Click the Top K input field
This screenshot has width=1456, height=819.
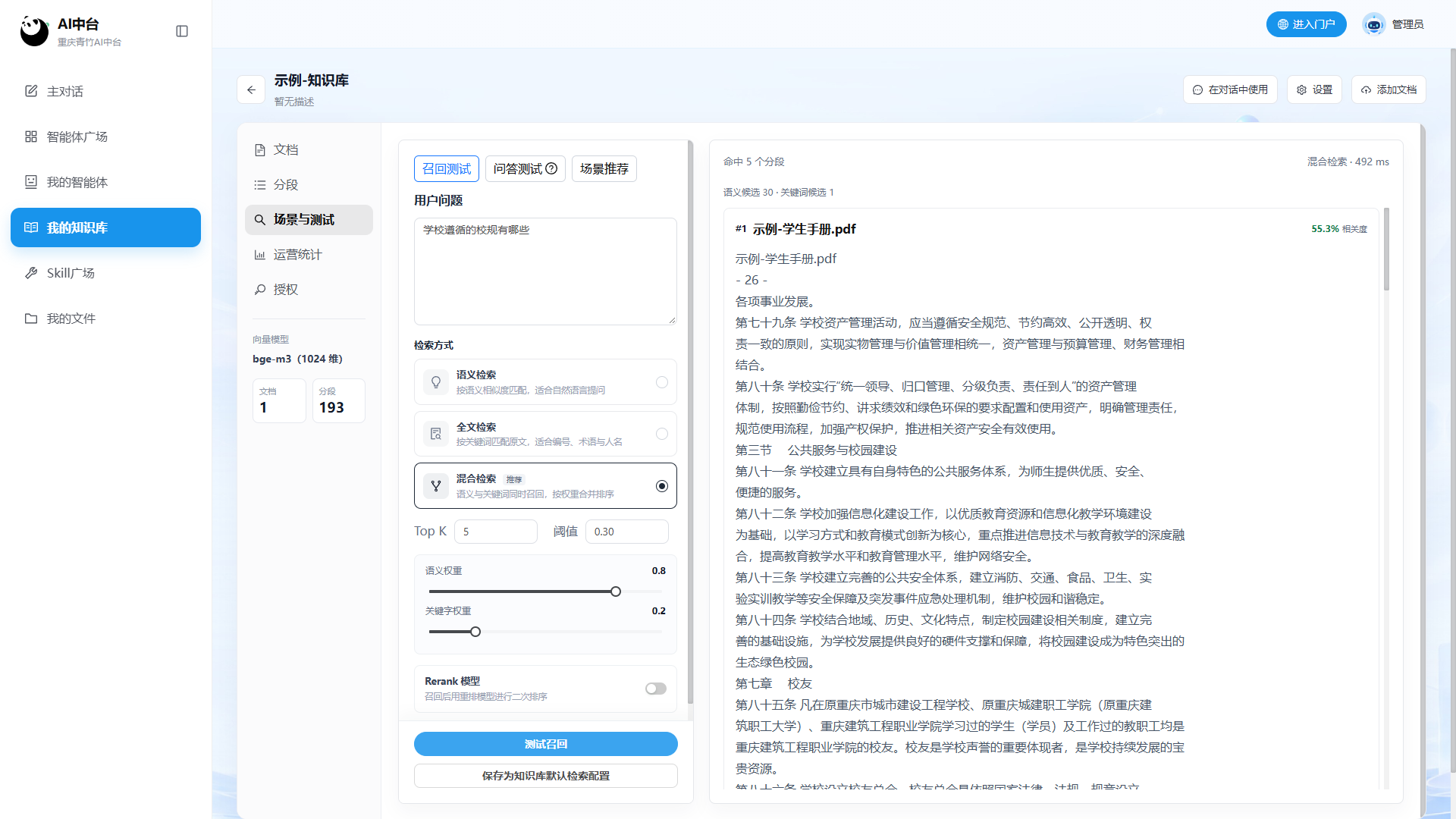[496, 532]
